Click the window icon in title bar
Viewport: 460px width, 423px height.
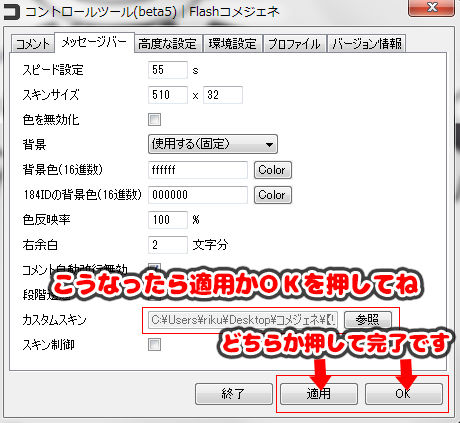tap(12, 12)
